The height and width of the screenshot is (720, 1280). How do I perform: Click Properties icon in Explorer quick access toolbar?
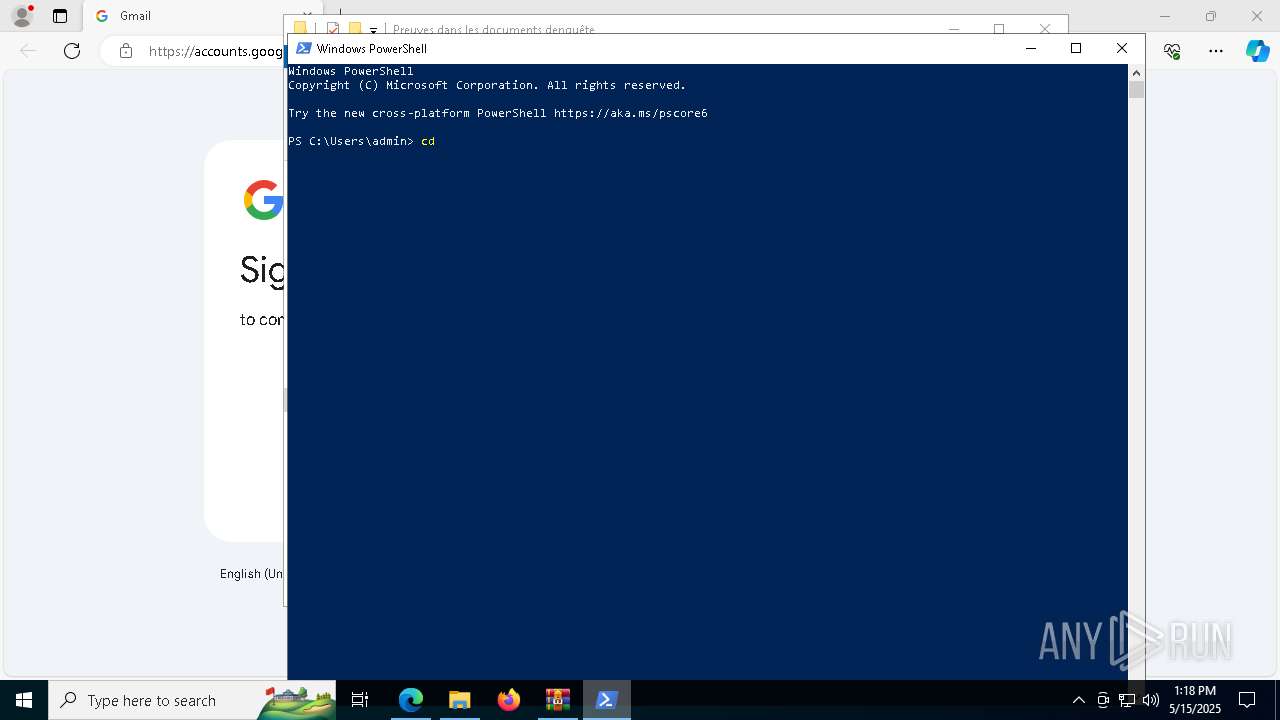(333, 29)
